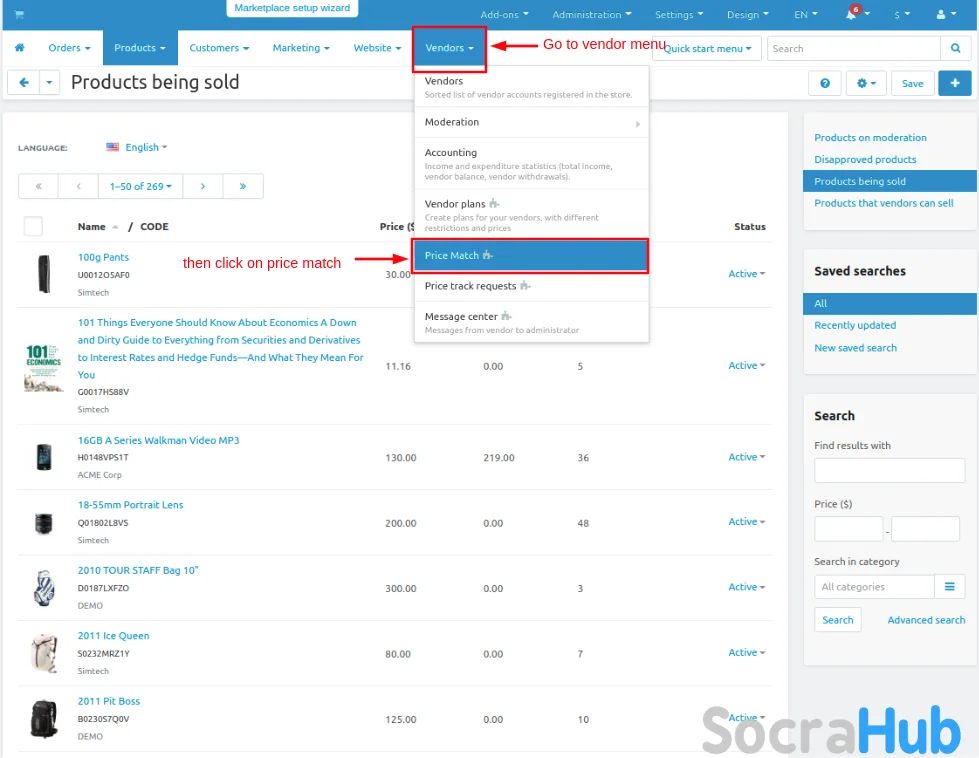979x758 pixels.
Task: Open the Orders menu
Action: tap(69, 47)
